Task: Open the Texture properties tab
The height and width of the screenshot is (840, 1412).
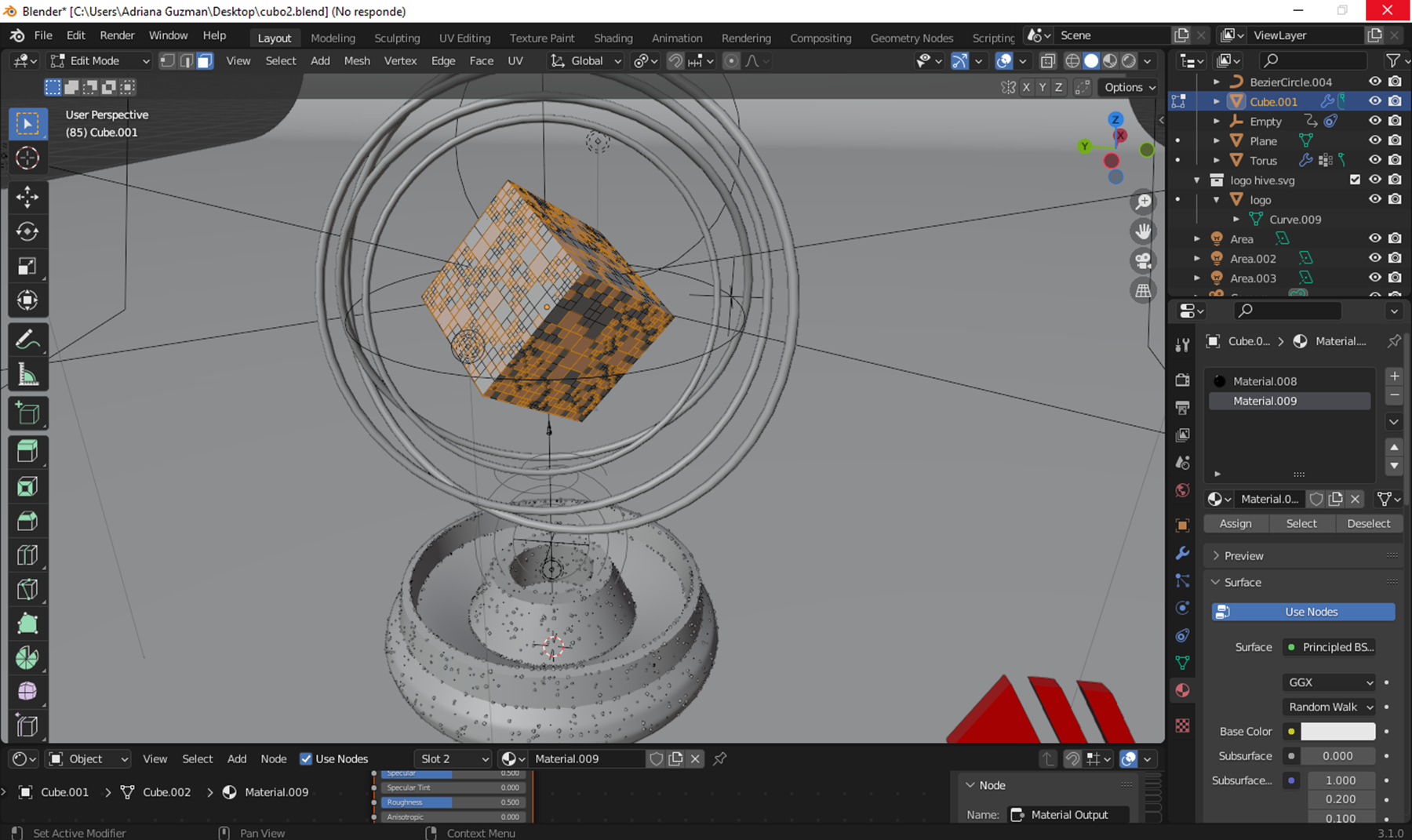Action: 1182,725
